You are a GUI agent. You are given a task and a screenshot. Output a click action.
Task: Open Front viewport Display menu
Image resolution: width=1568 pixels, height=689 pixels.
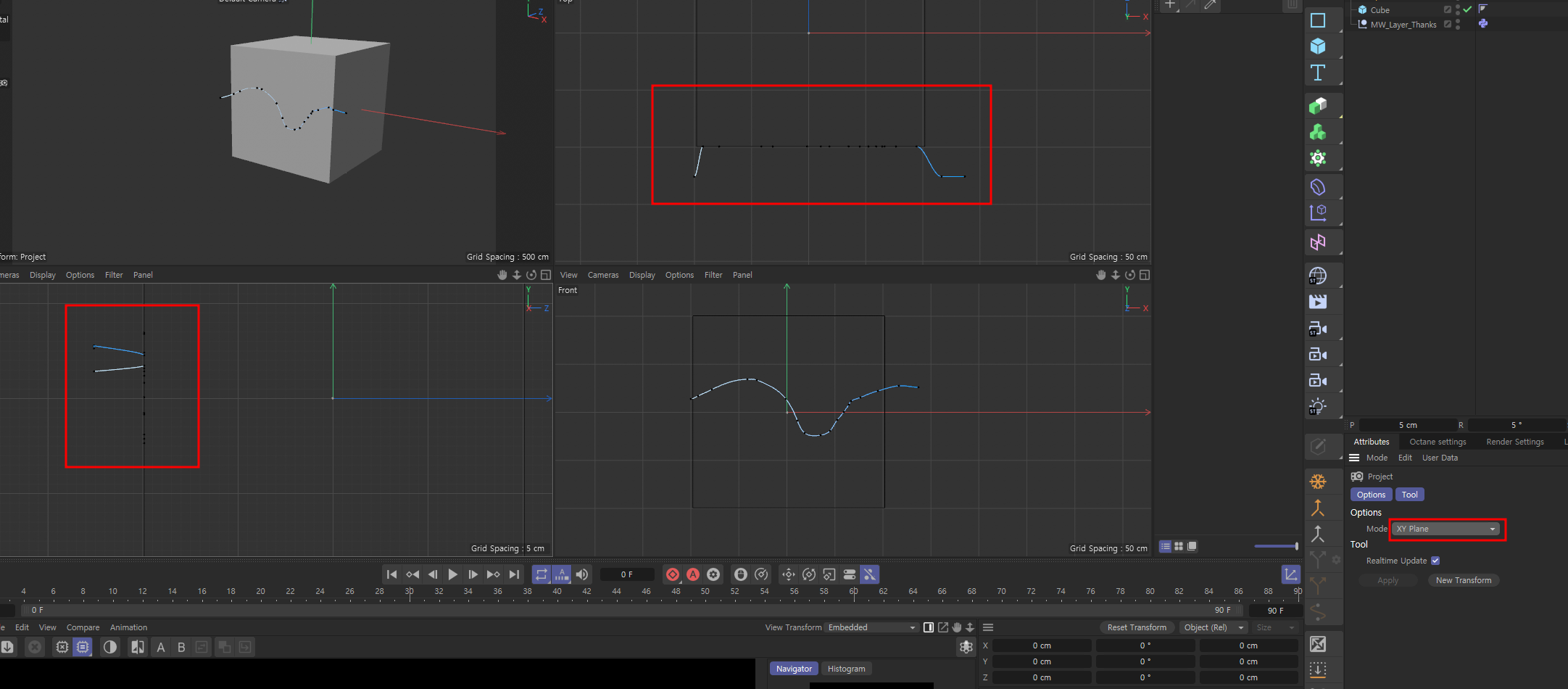642,275
